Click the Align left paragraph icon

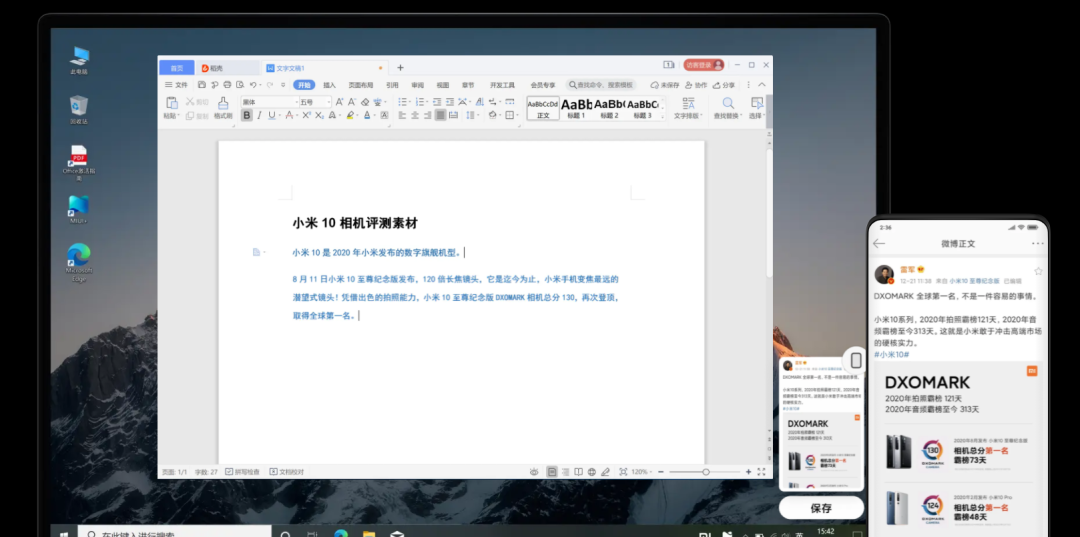click(x=402, y=115)
